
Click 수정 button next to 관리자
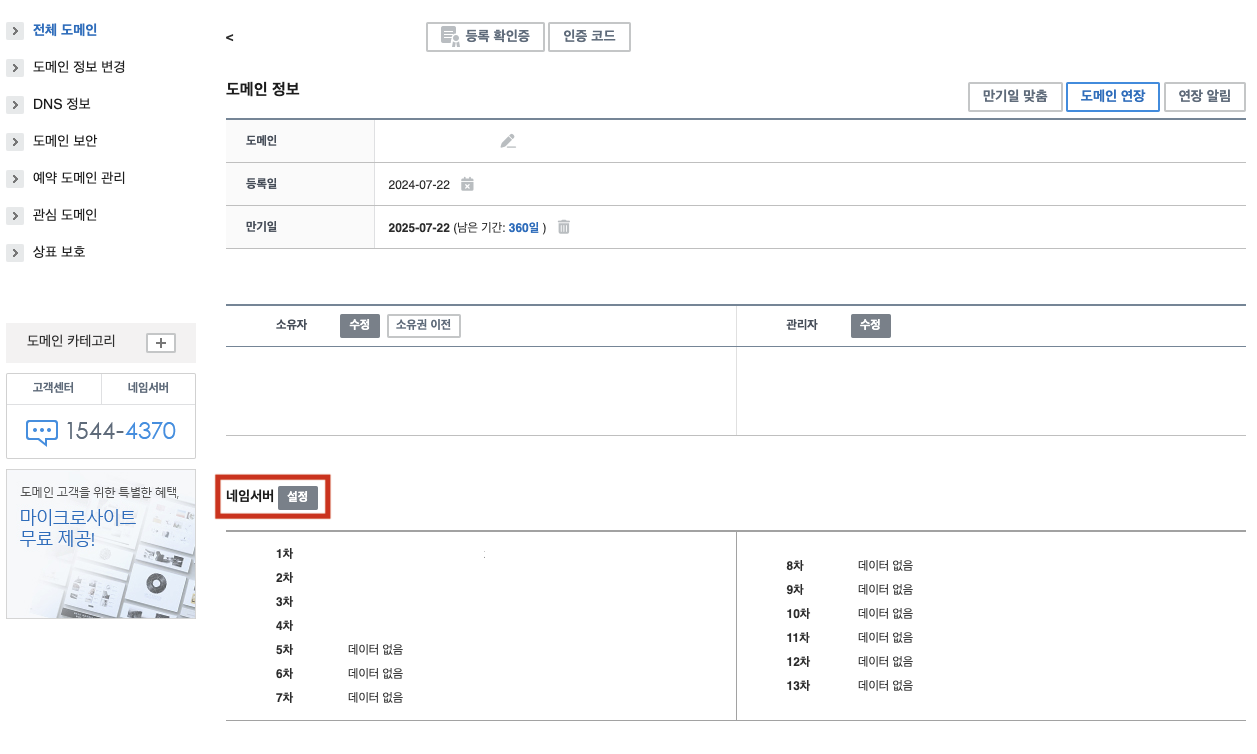pos(871,326)
